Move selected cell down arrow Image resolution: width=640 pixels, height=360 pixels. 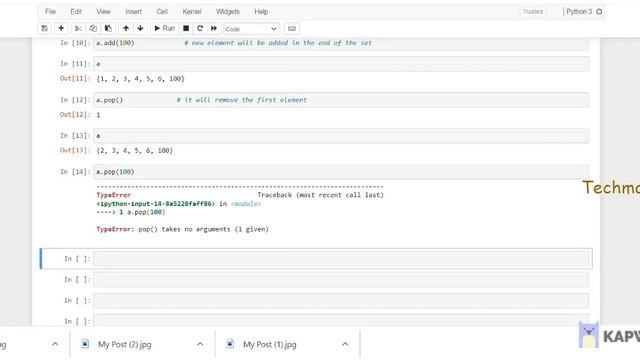point(140,29)
